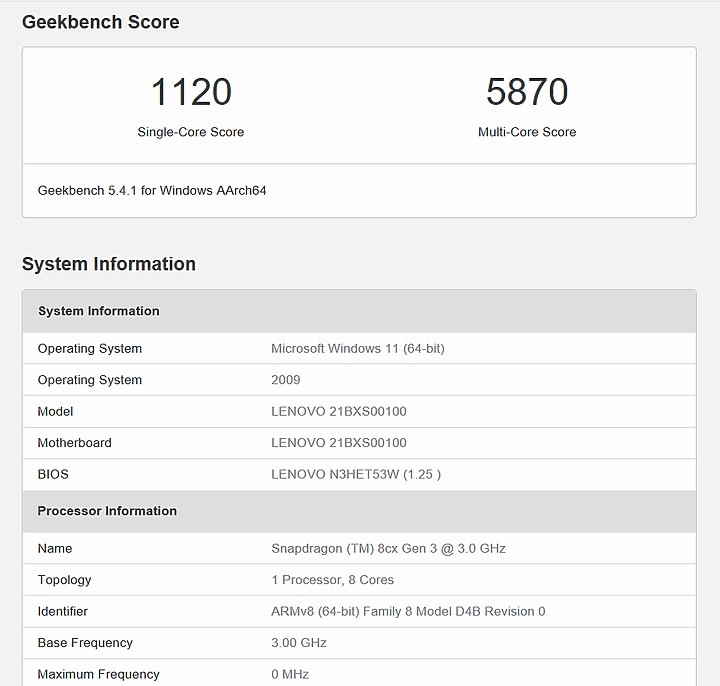Select 'Microsoft Windows 11 (64-bit)' value

point(358,349)
